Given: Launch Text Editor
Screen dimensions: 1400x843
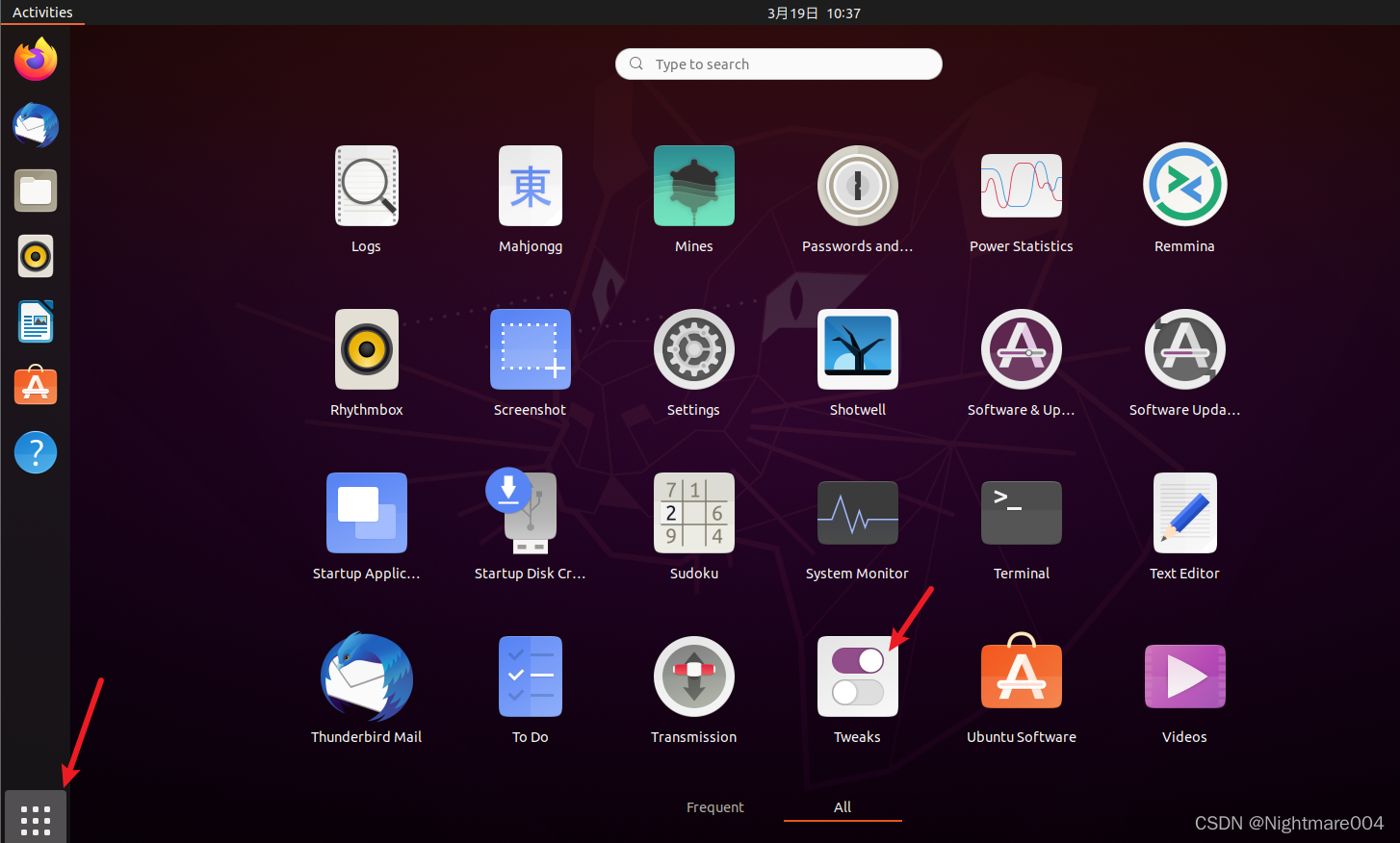Looking at the screenshot, I should pyautogui.click(x=1185, y=513).
